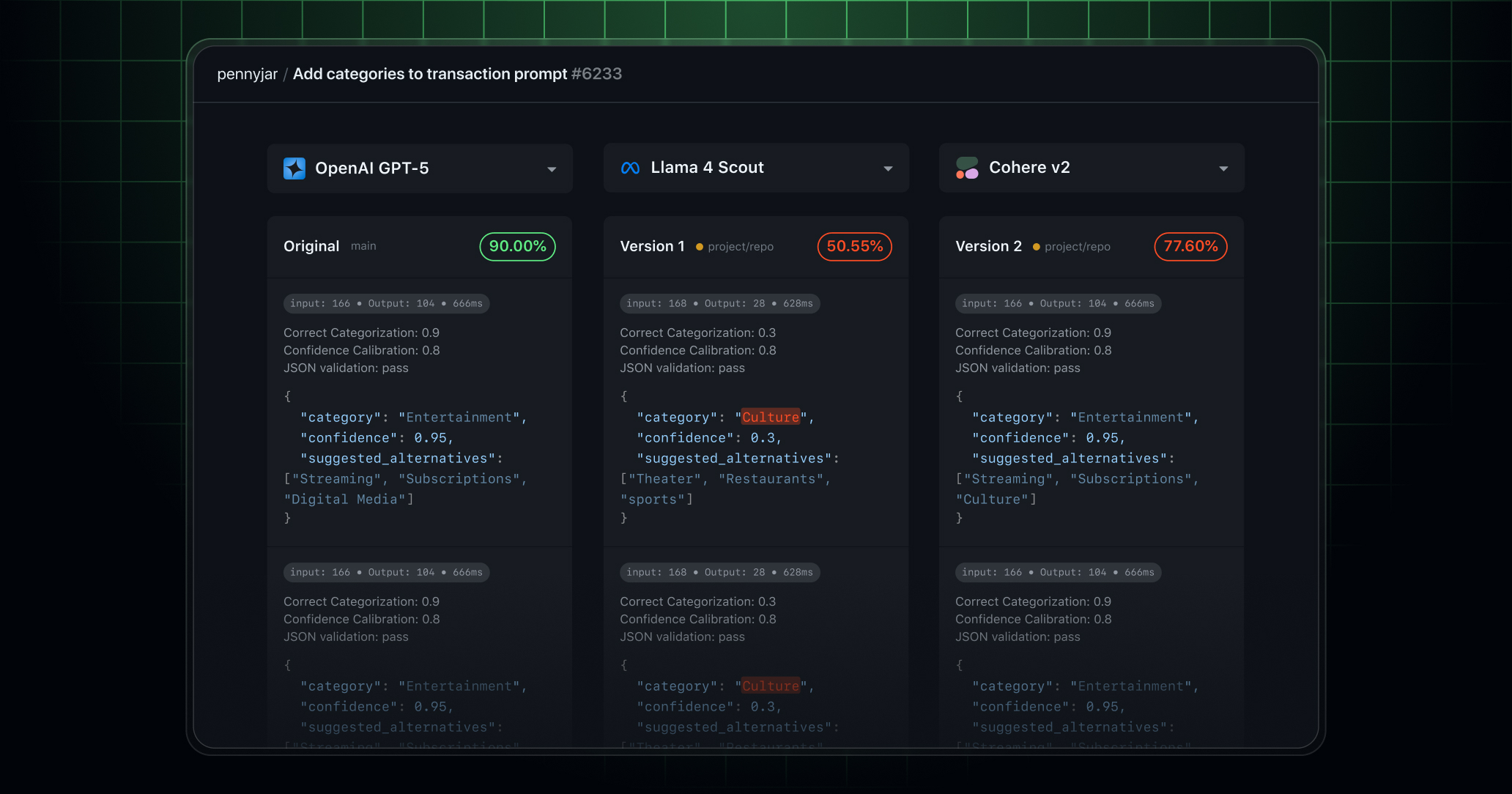Click the Cohere logo icon

(967, 168)
